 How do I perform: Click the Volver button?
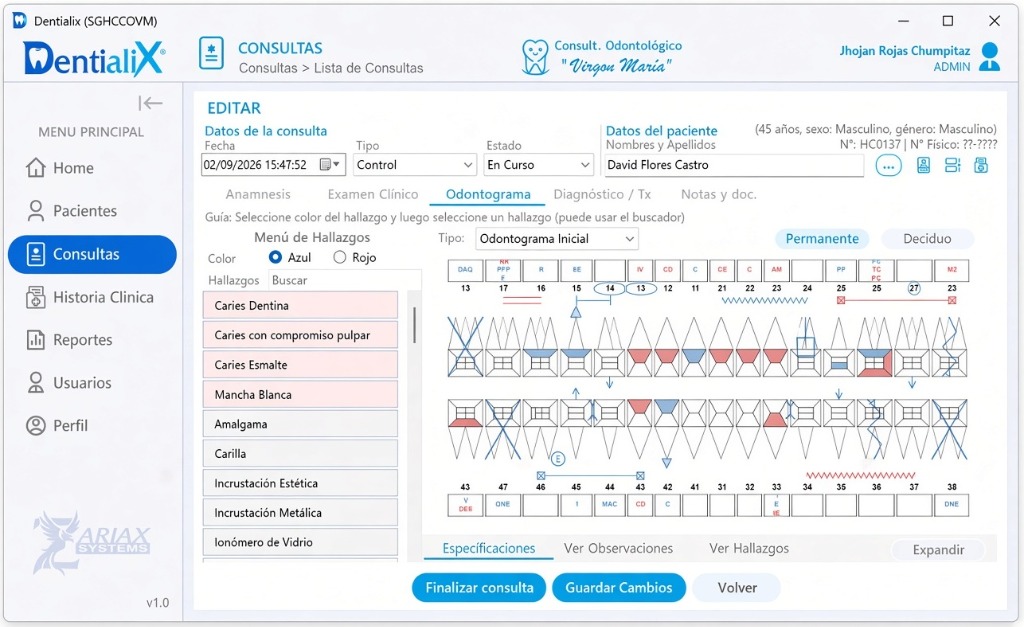coord(737,588)
